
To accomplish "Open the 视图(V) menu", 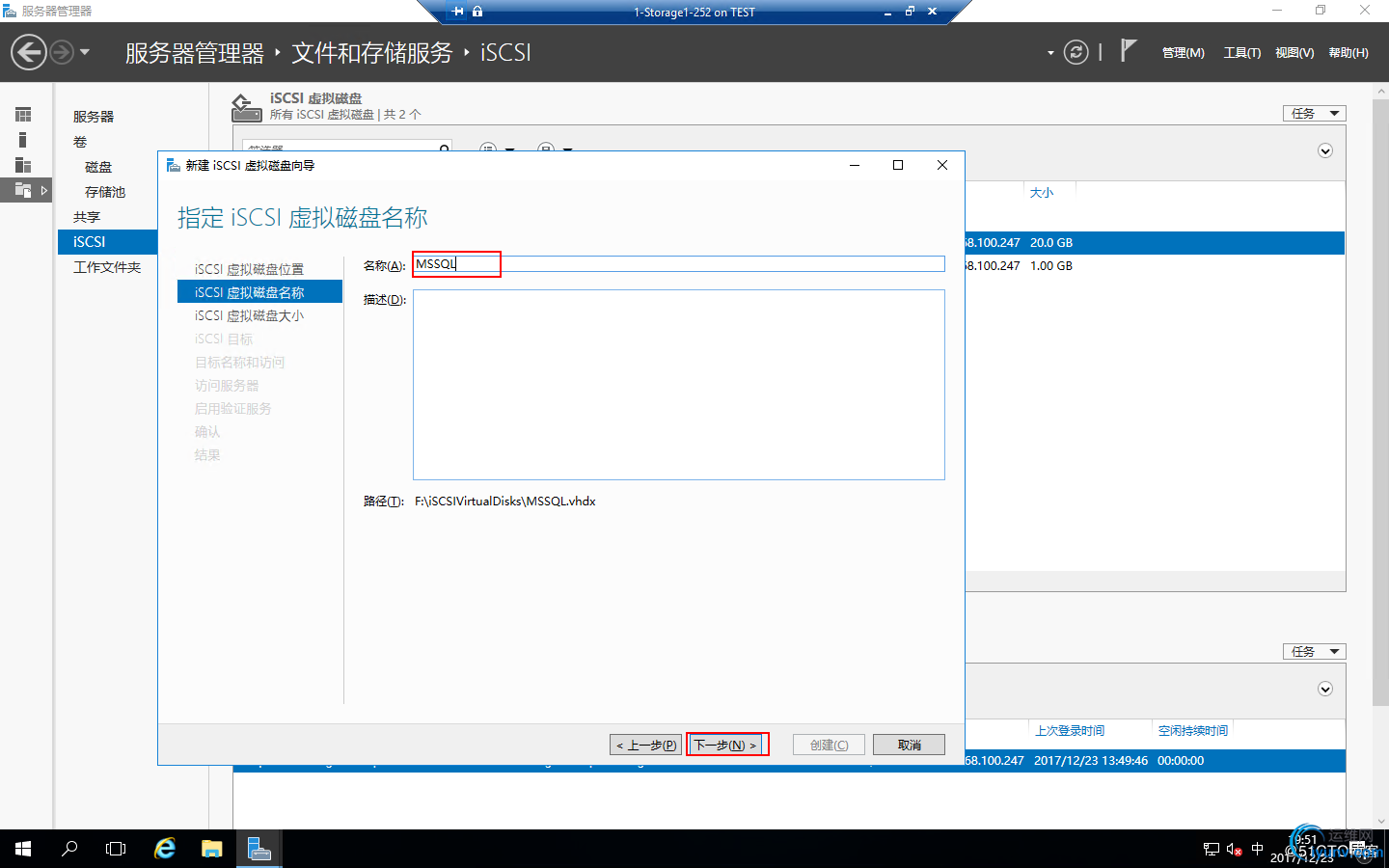I will pos(1294,53).
